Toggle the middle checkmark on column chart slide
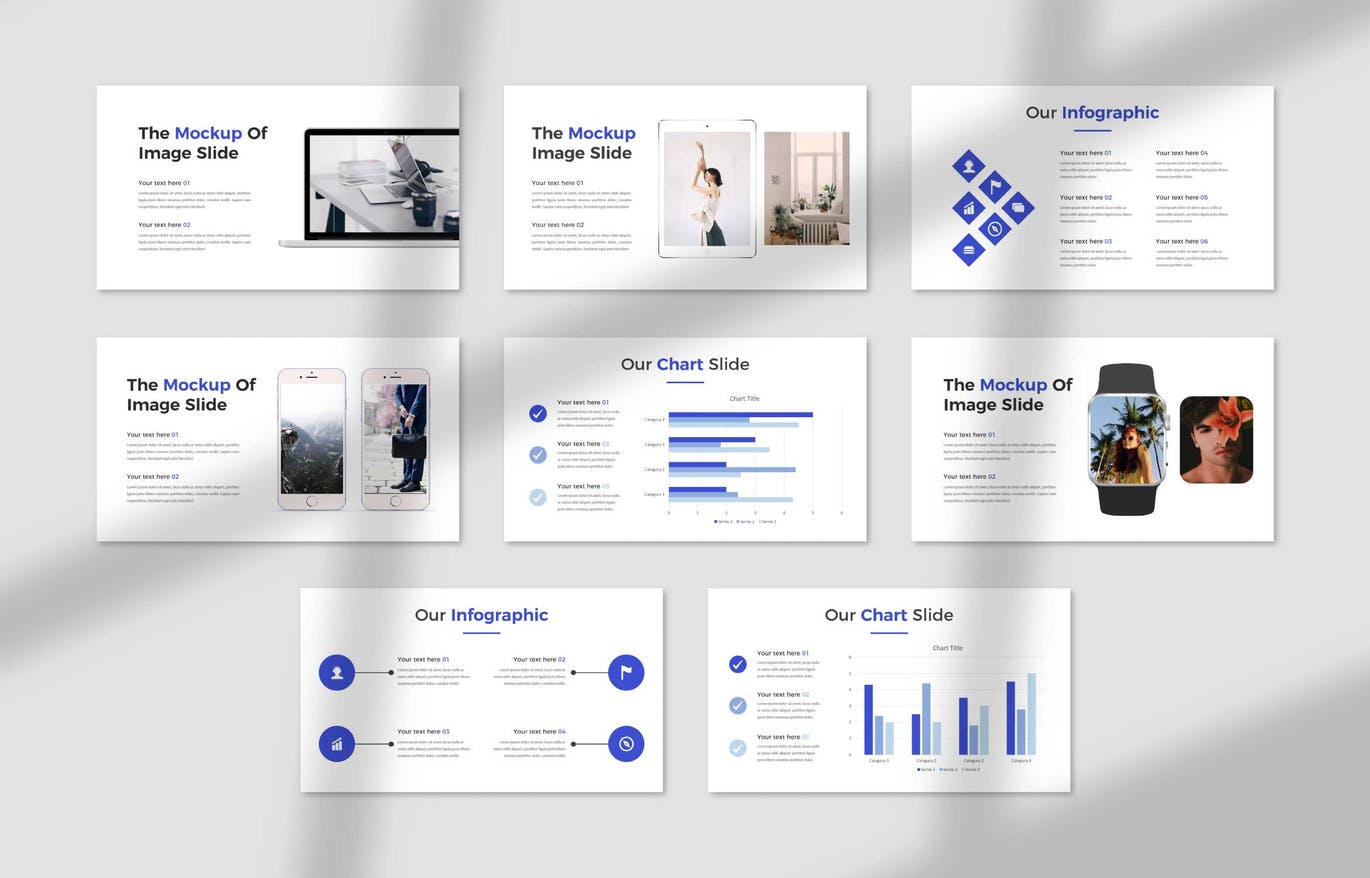The height and width of the screenshot is (878, 1370). pyautogui.click(x=738, y=706)
